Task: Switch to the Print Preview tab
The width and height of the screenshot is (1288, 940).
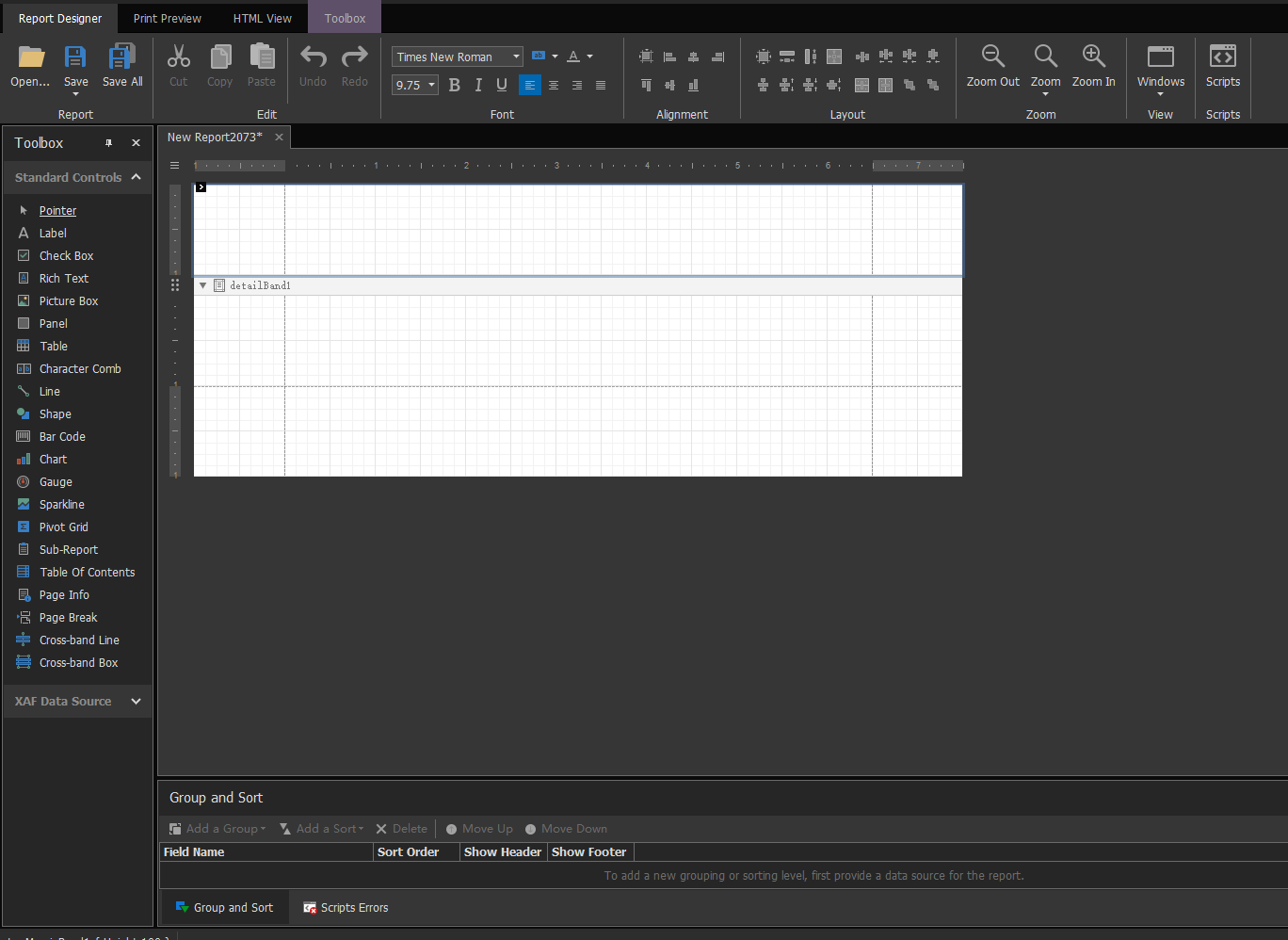Action: pos(168,18)
